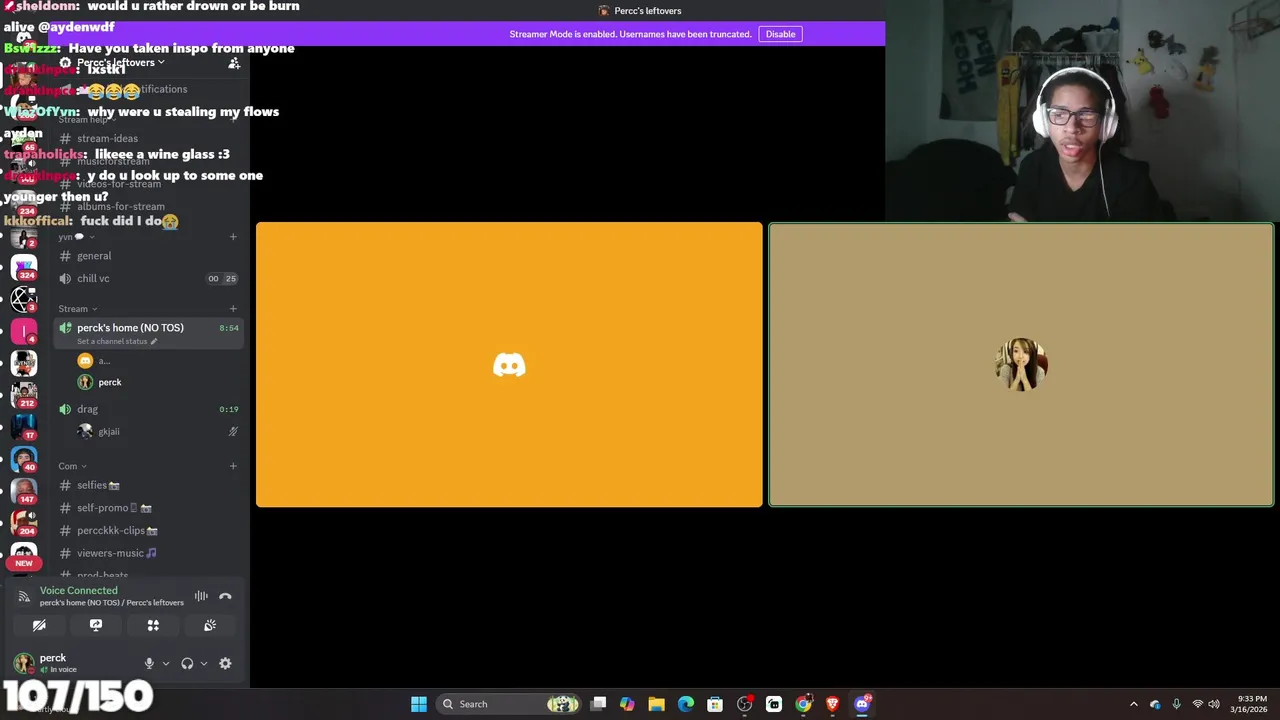Jump to NEW unread servers pill
The height and width of the screenshot is (720, 1280).
[24, 563]
